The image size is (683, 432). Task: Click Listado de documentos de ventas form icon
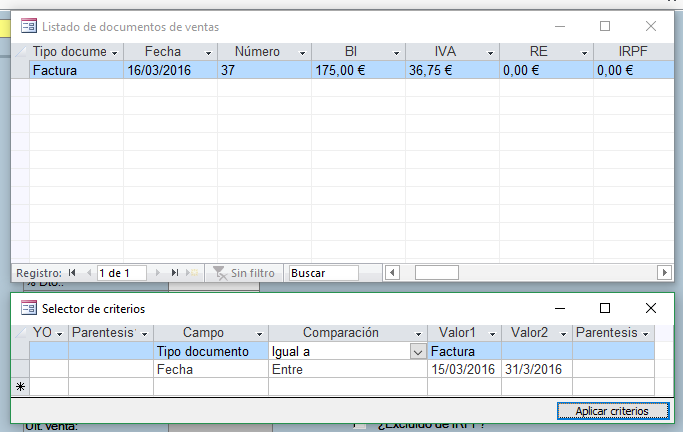(28, 27)
